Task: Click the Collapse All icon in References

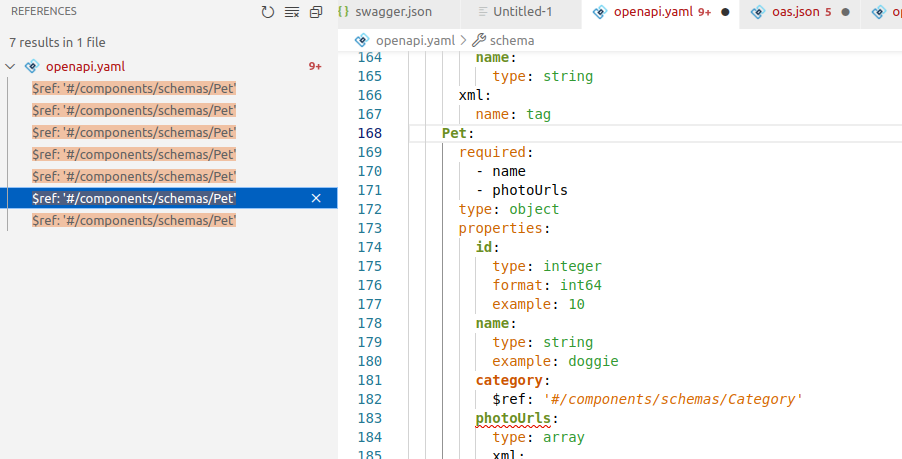Action: [x=316, y=12]
